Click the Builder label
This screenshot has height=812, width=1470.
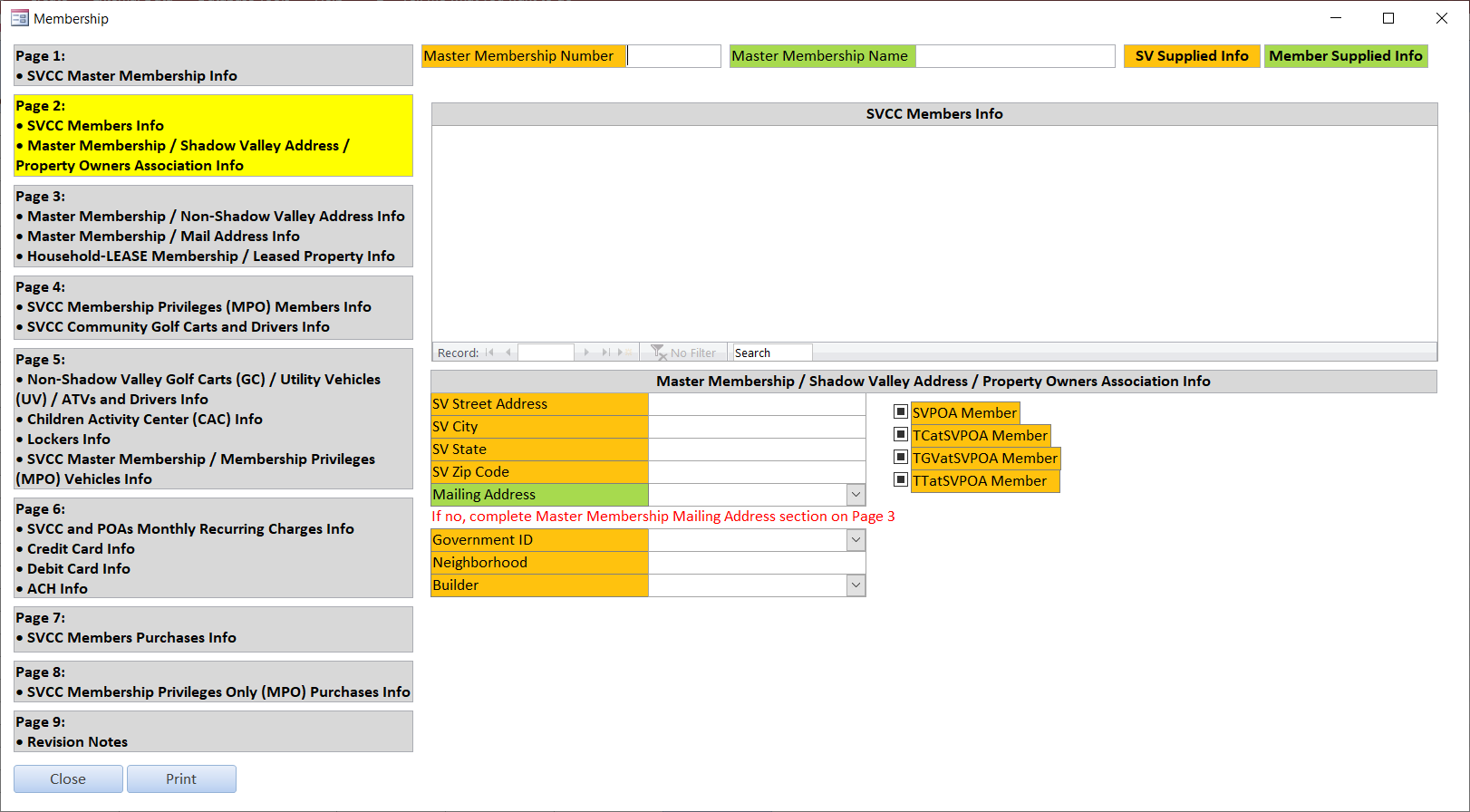pos(539,585)
